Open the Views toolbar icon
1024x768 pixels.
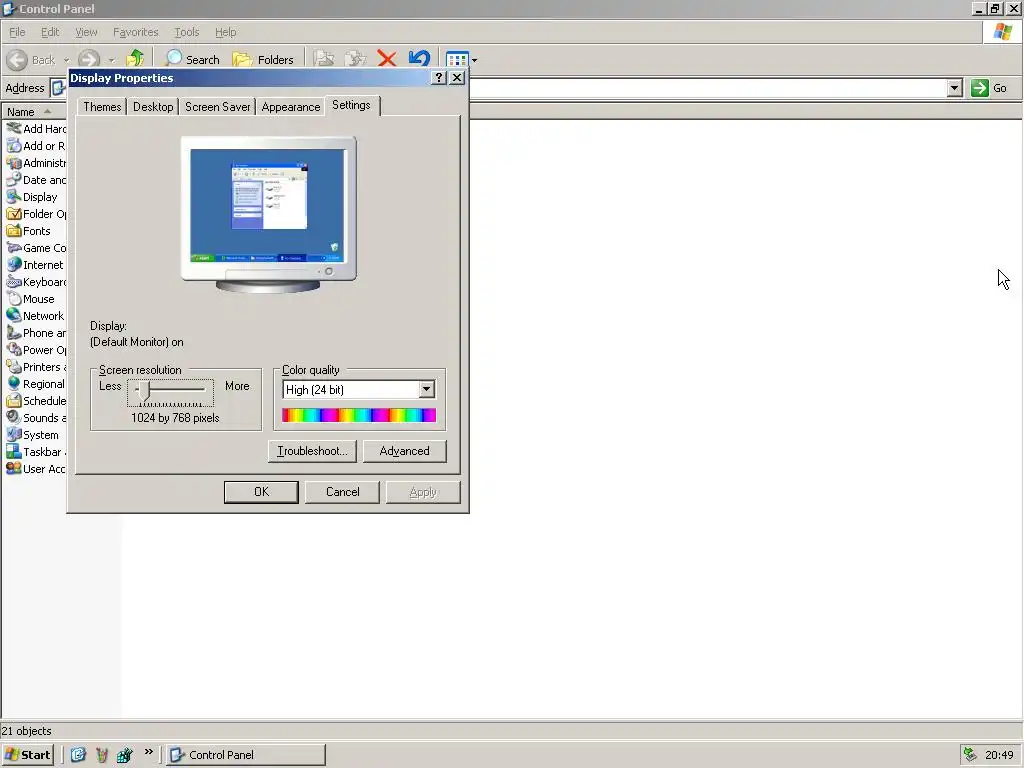(457, 60)
